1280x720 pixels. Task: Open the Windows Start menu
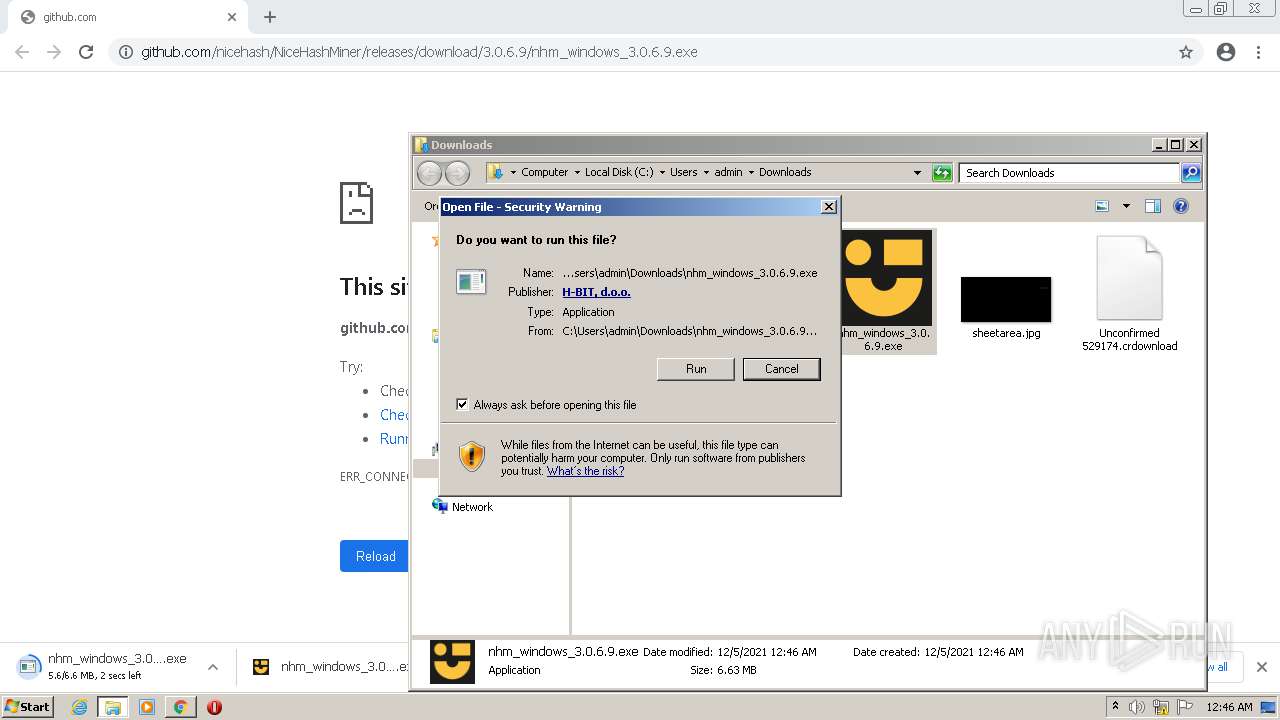27,706
